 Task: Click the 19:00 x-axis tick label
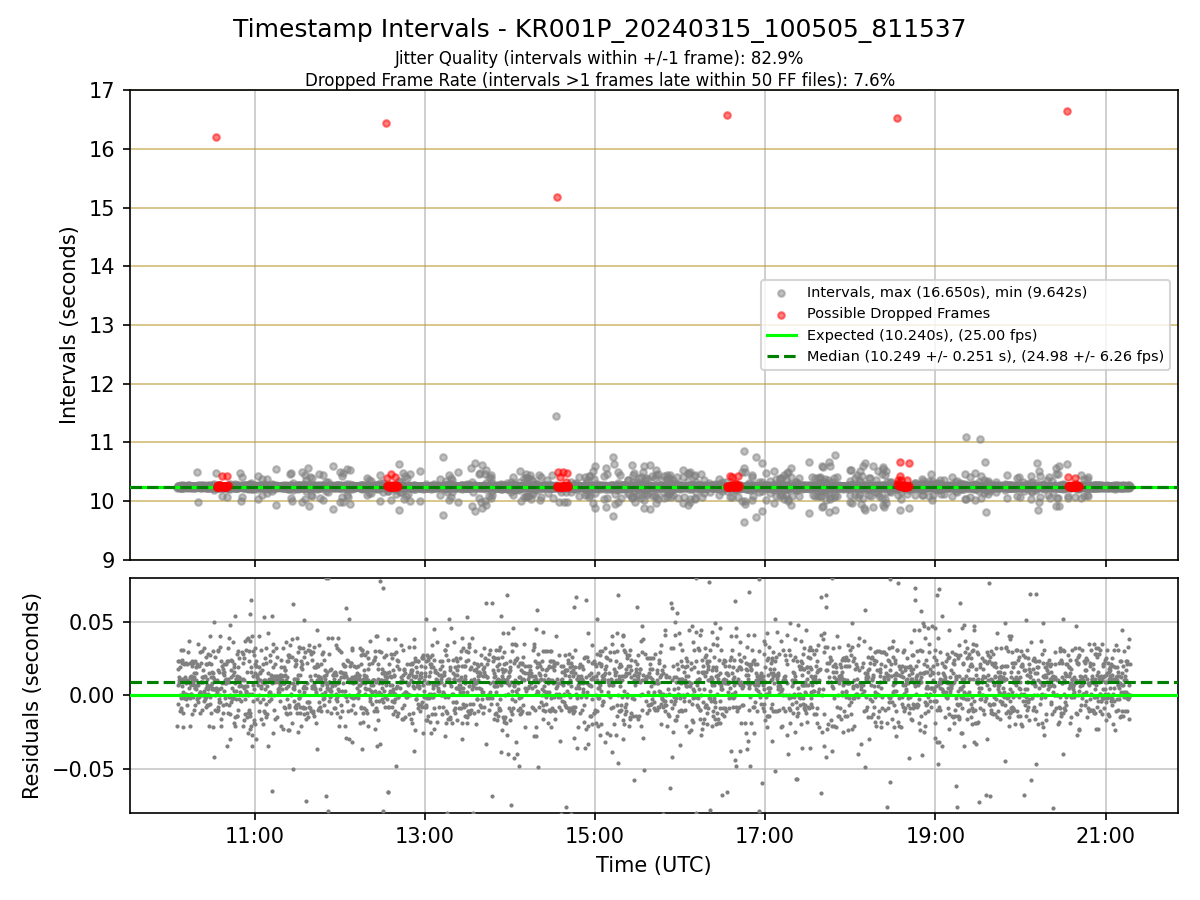(935, 834)
